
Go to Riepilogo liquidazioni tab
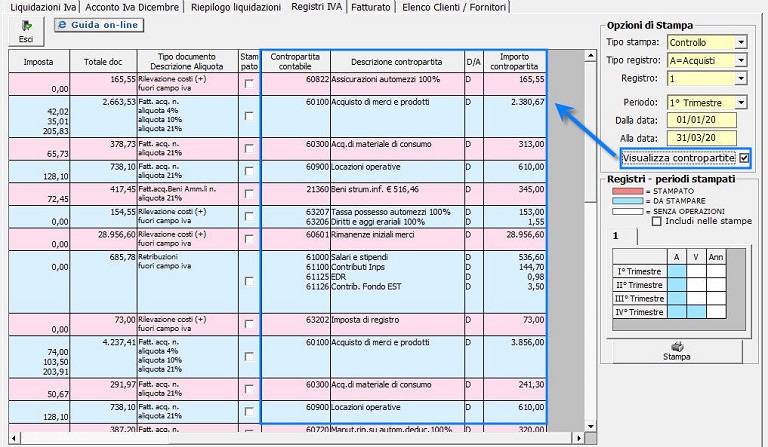[236, 7]
